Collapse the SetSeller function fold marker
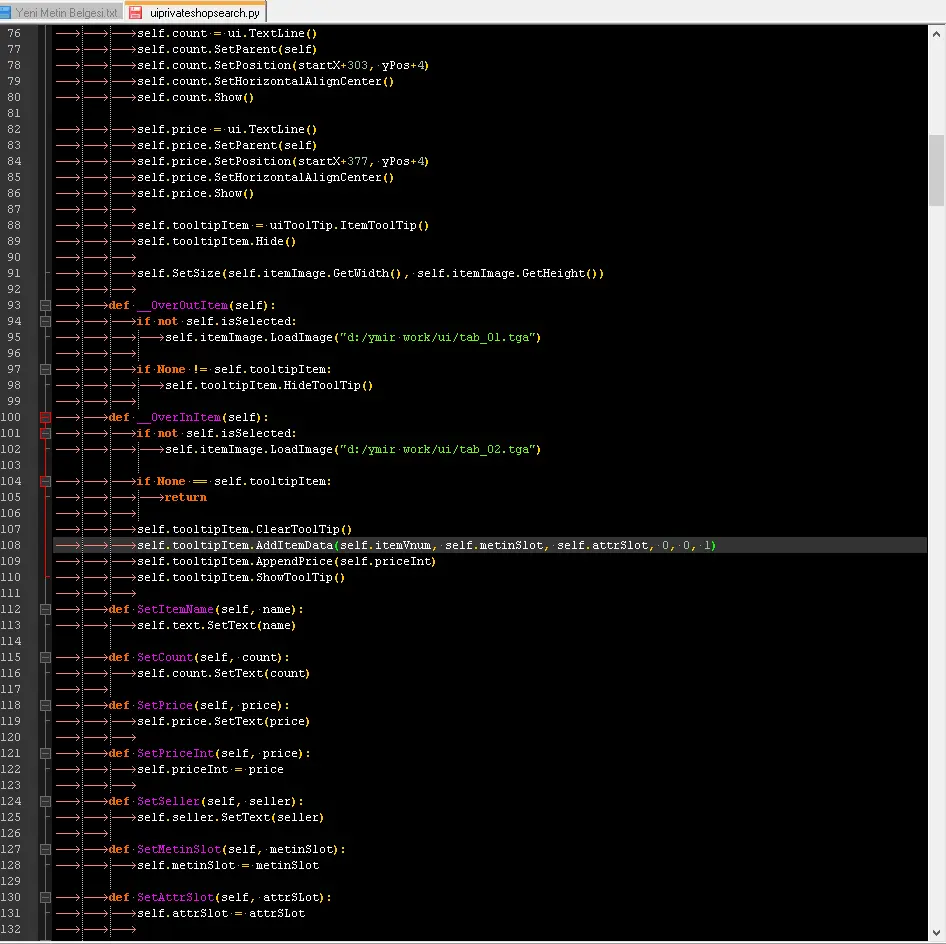946x944 pixels. (x=45, y=801)
